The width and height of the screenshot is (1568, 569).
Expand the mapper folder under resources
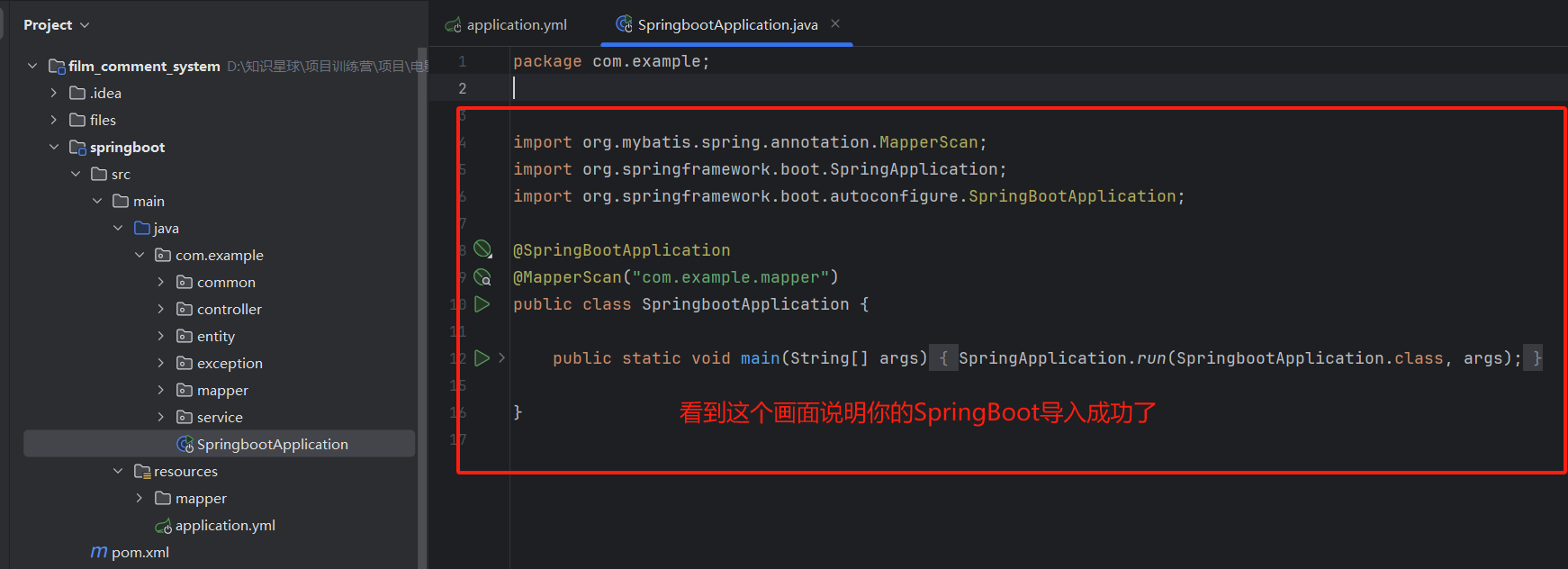[x=140, y=499]
